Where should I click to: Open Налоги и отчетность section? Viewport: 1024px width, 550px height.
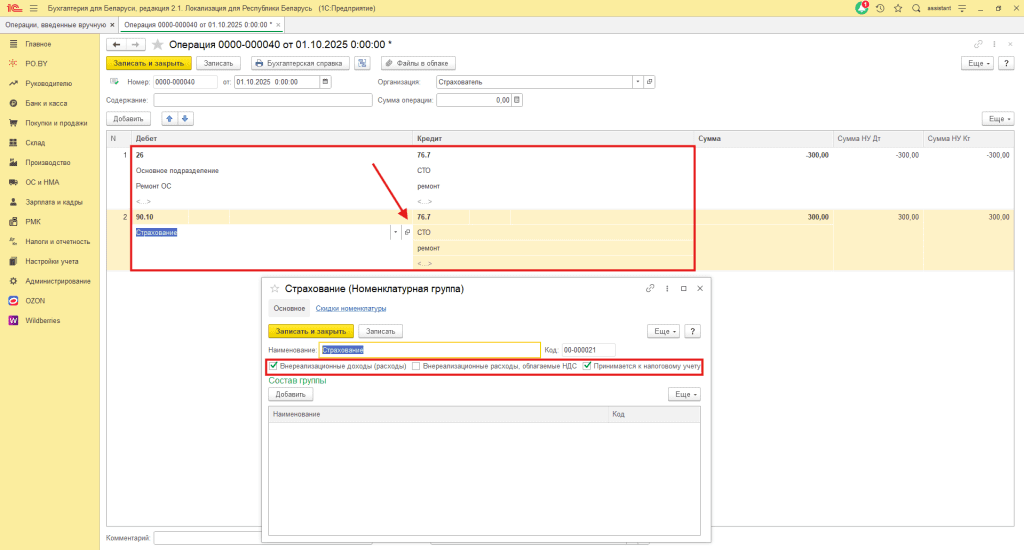pos(57,242)
